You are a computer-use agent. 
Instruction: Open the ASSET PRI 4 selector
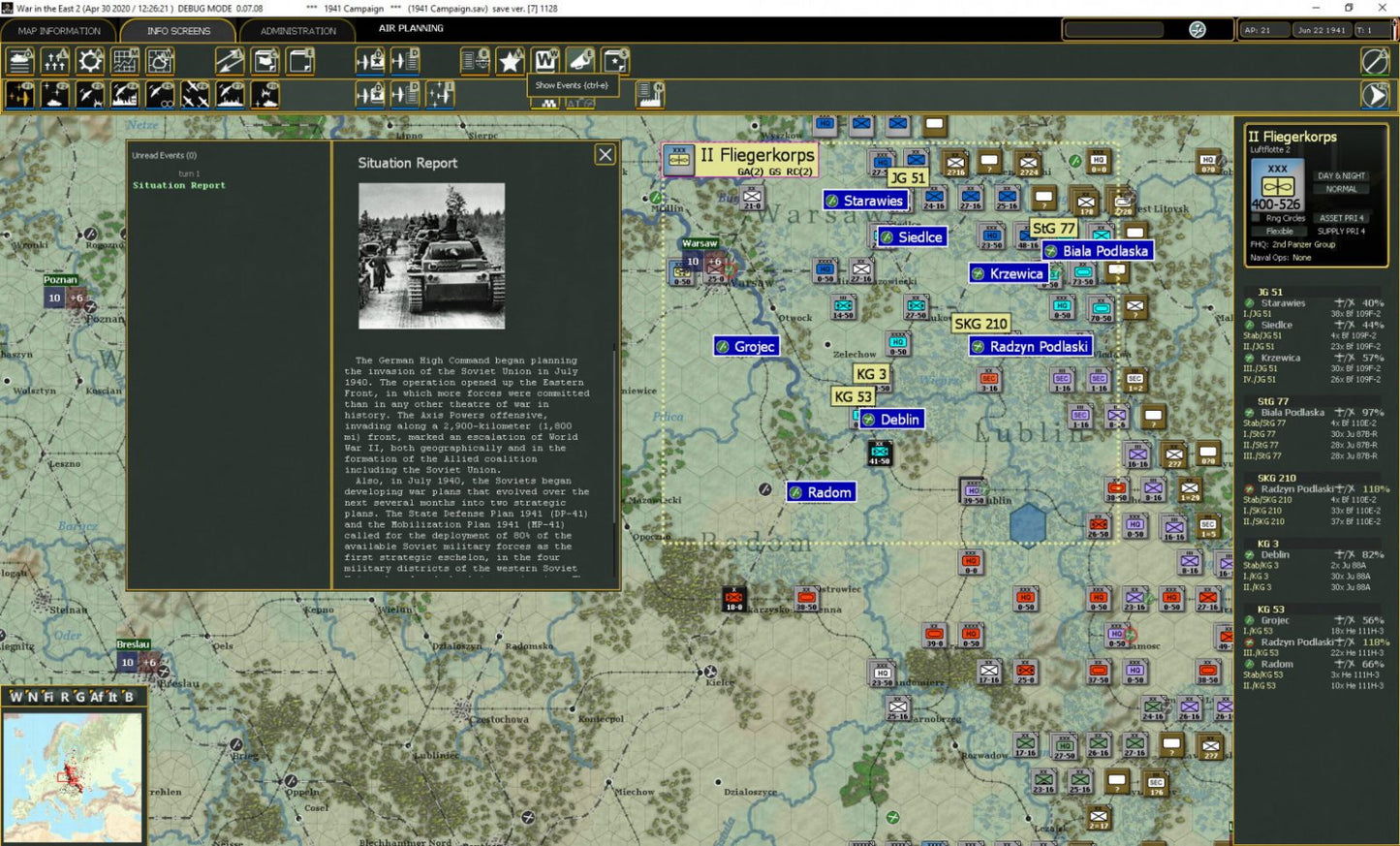pyautogui.click(x=1341, y=218)
